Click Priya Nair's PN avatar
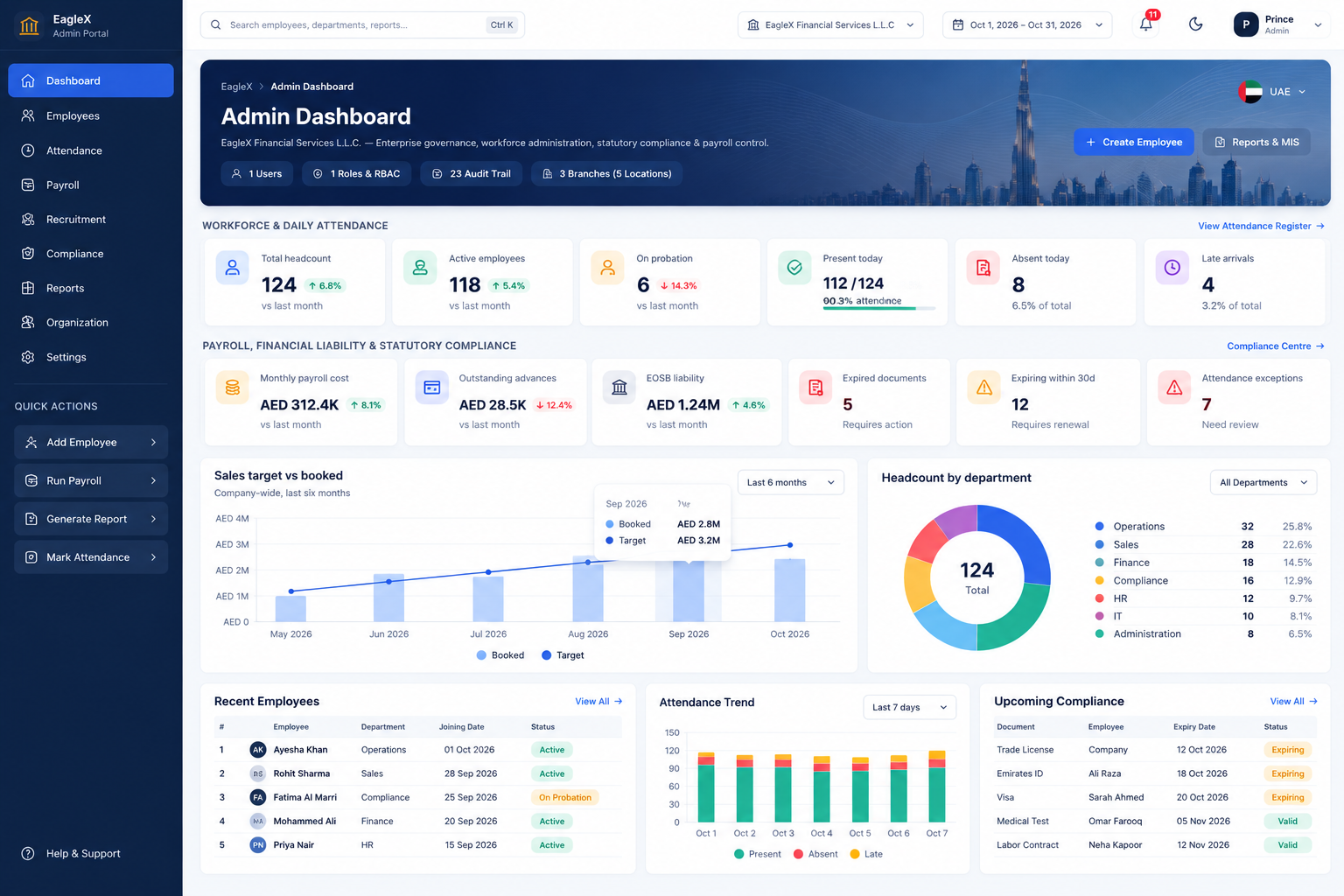This screenshot has height=896, width=1344. pos(258,845)
